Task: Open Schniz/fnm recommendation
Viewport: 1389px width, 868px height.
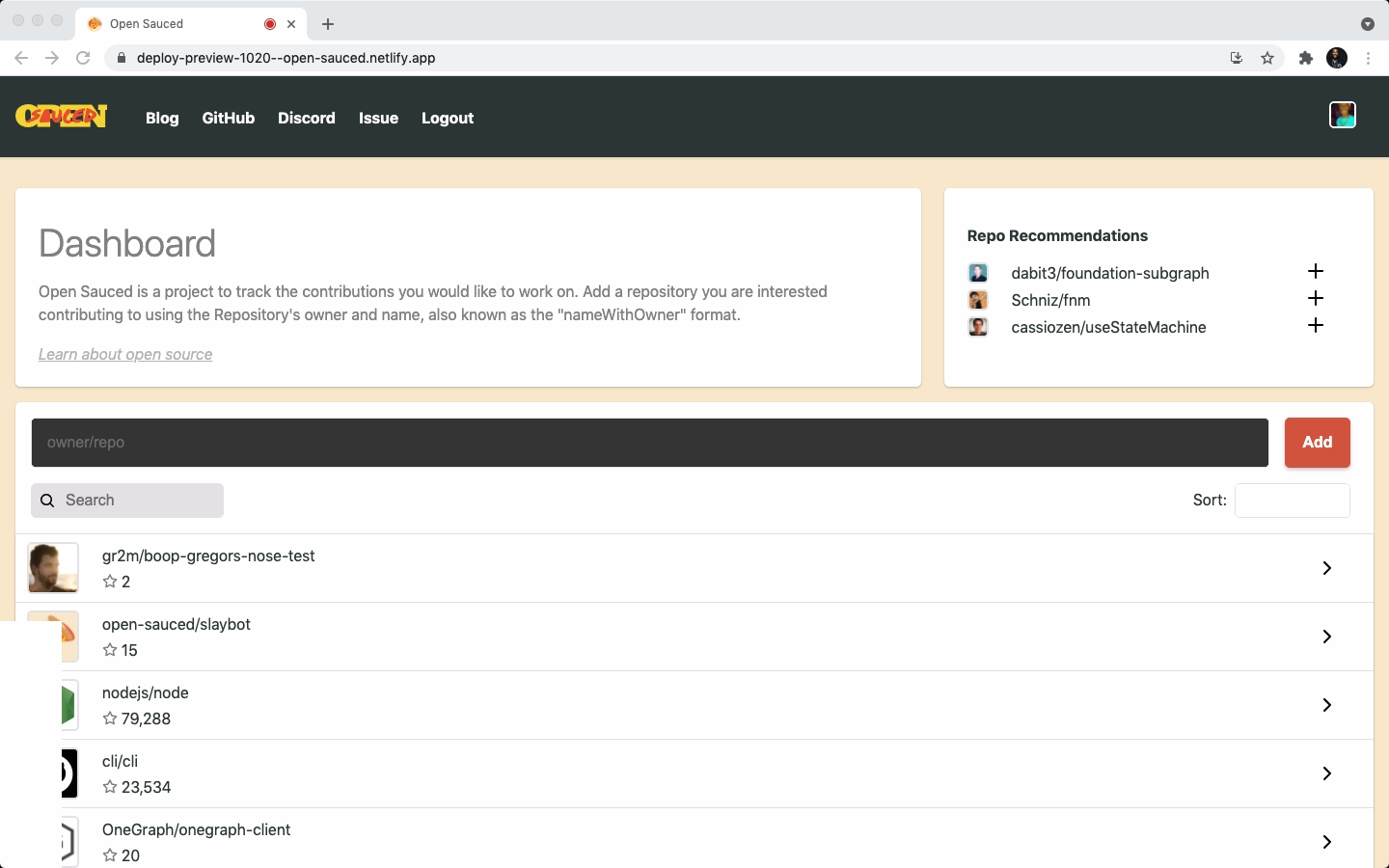Action: click(x=1050, y=300)
